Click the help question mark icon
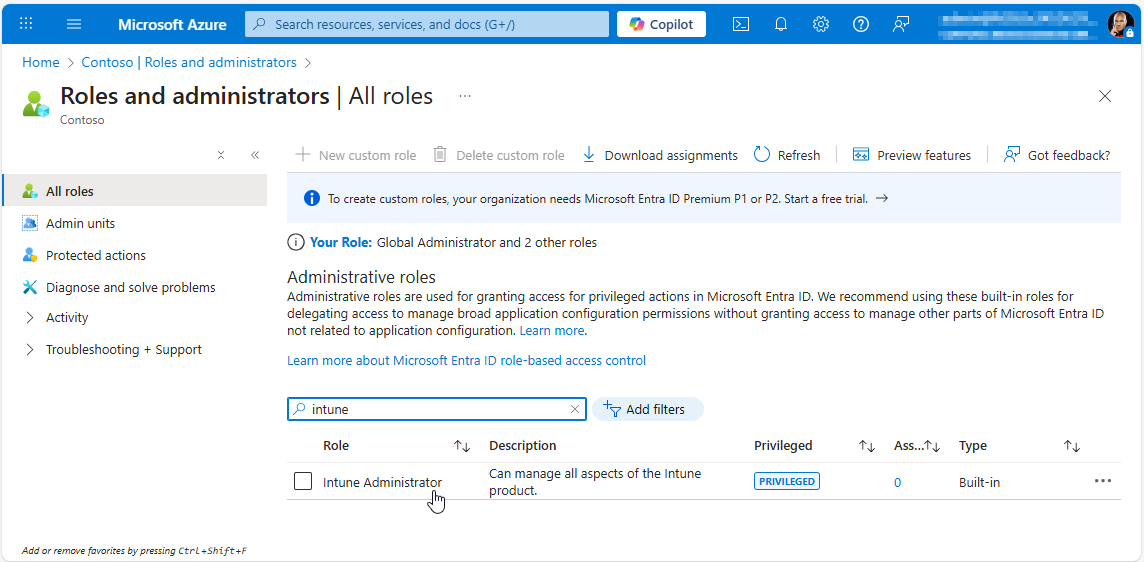Screen dimensions: 1144x562 click(861, 24)
